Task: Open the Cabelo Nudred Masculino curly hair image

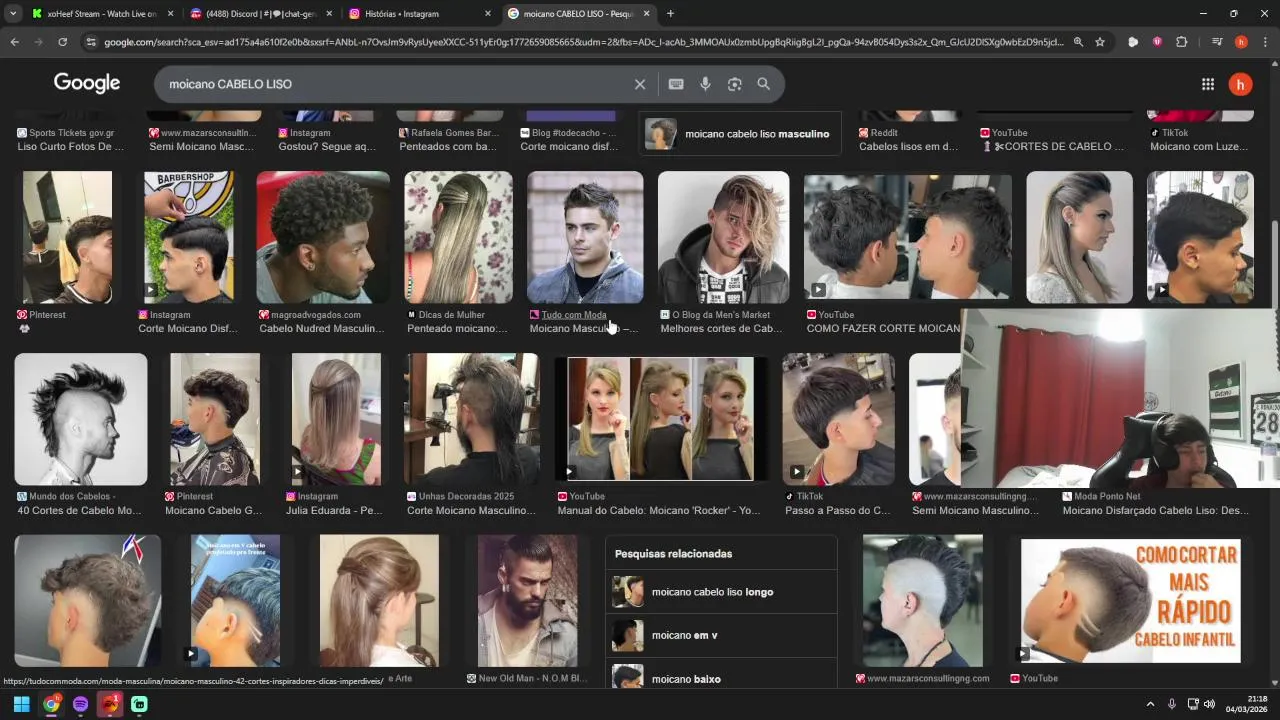Action: [x=323, y=237]
